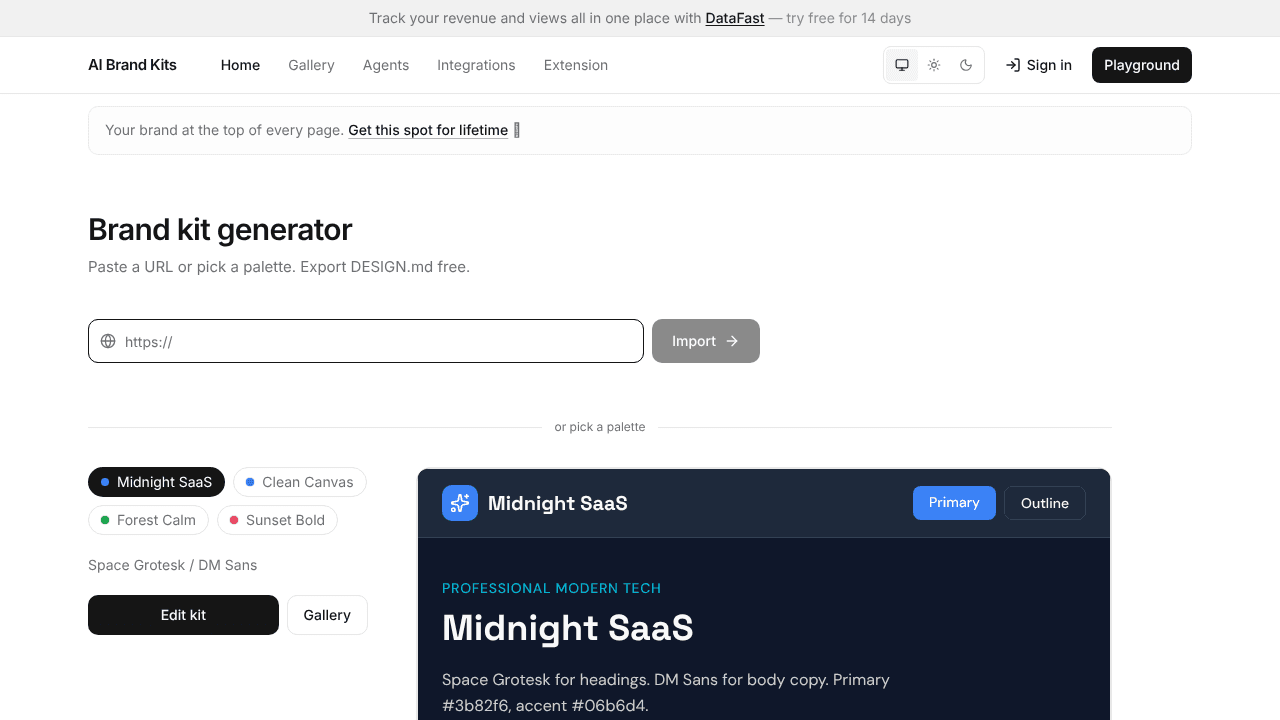Open the Gallery nav item
1280x720 pixels.
pyautogui.click(x=311, y=65)
